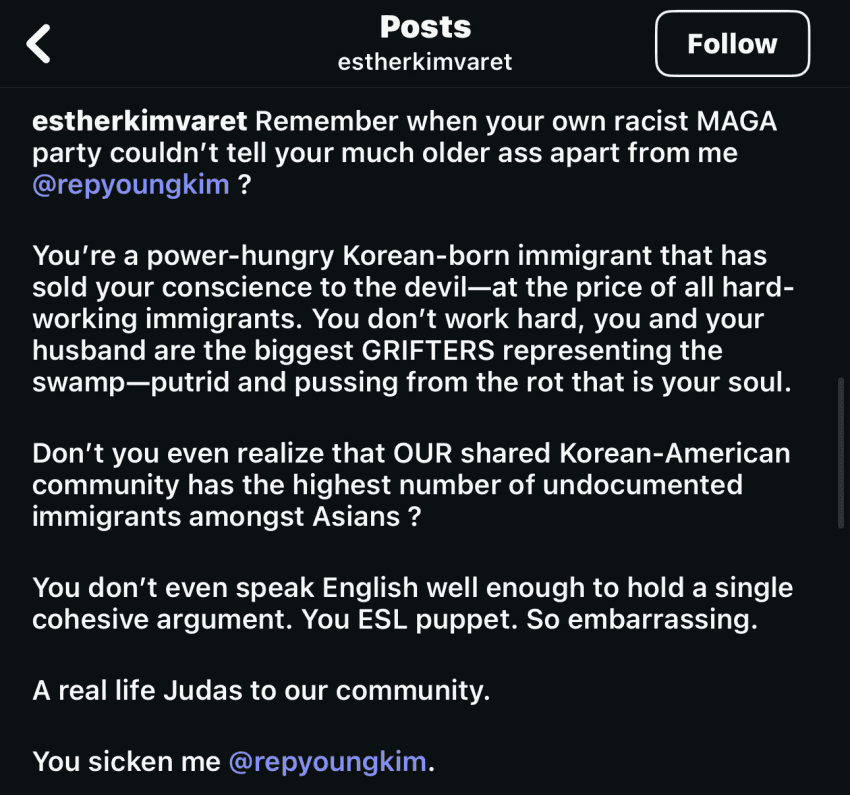Open the @repyoungkim mention after 'You sicken me'
Viewport: 850px width, 795px height.
coord(327,761)
